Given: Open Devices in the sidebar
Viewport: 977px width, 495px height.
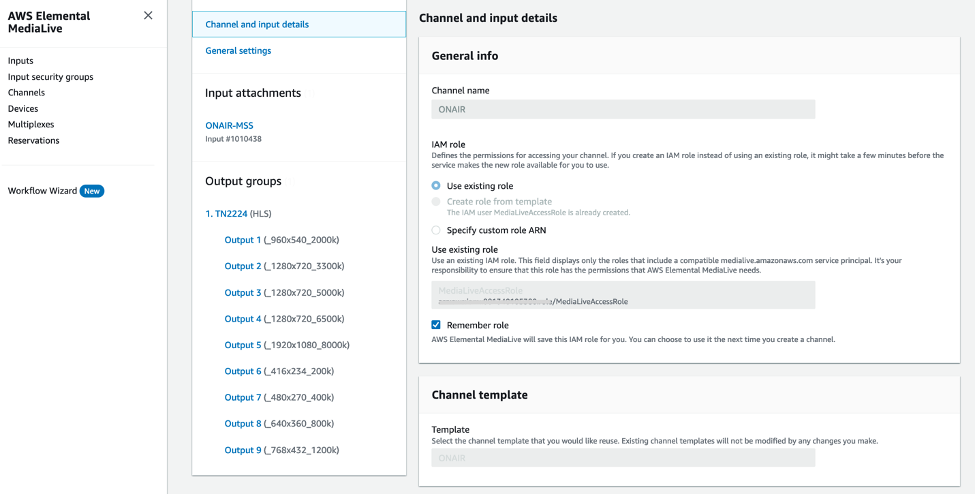Looking at the screenshot, I should 23,108.
